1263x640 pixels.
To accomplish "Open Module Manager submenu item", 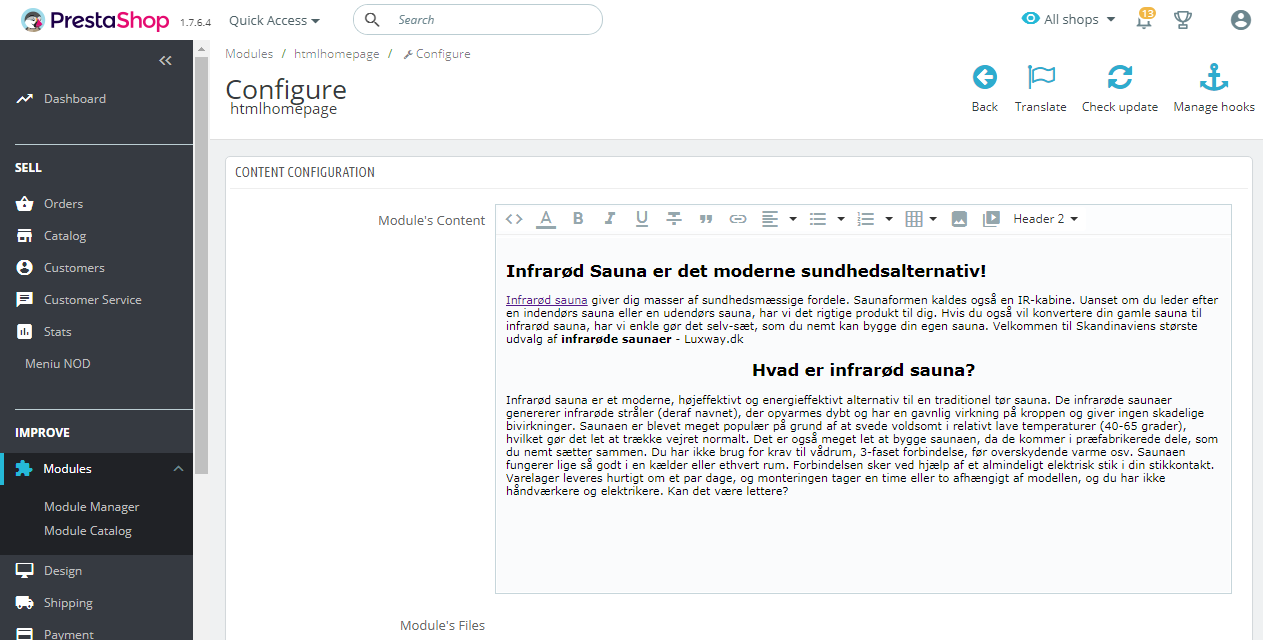I will (x=92, y=507).
